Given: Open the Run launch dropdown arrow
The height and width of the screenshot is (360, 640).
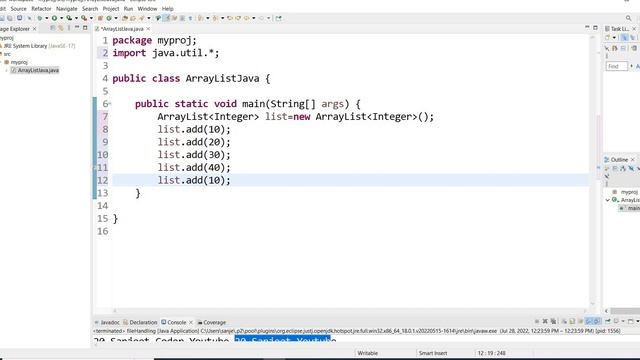Looking at the screenshot, I should 61,18.
